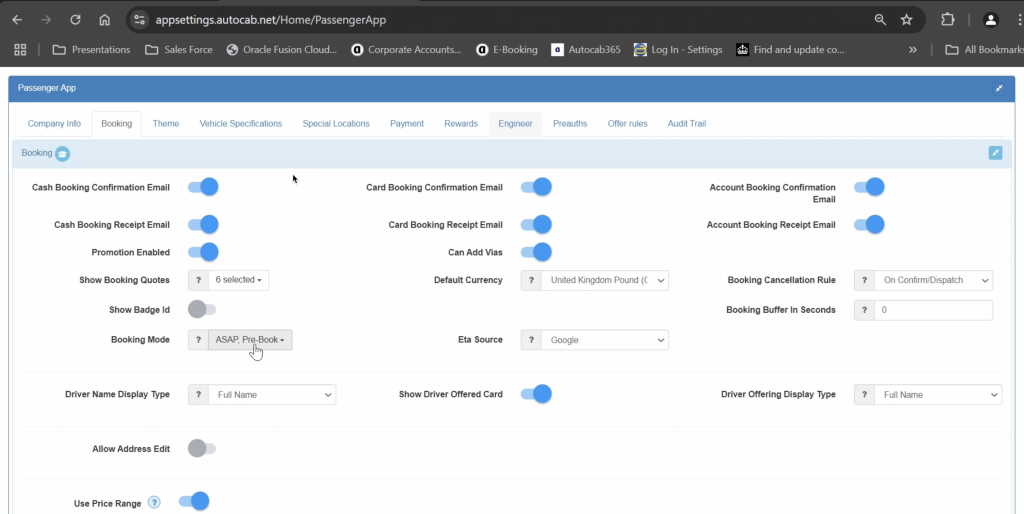The height and width of the screenshot is (514, 1024).
Task: Switch to the Rewards tab
Action: tap(461, 123)
